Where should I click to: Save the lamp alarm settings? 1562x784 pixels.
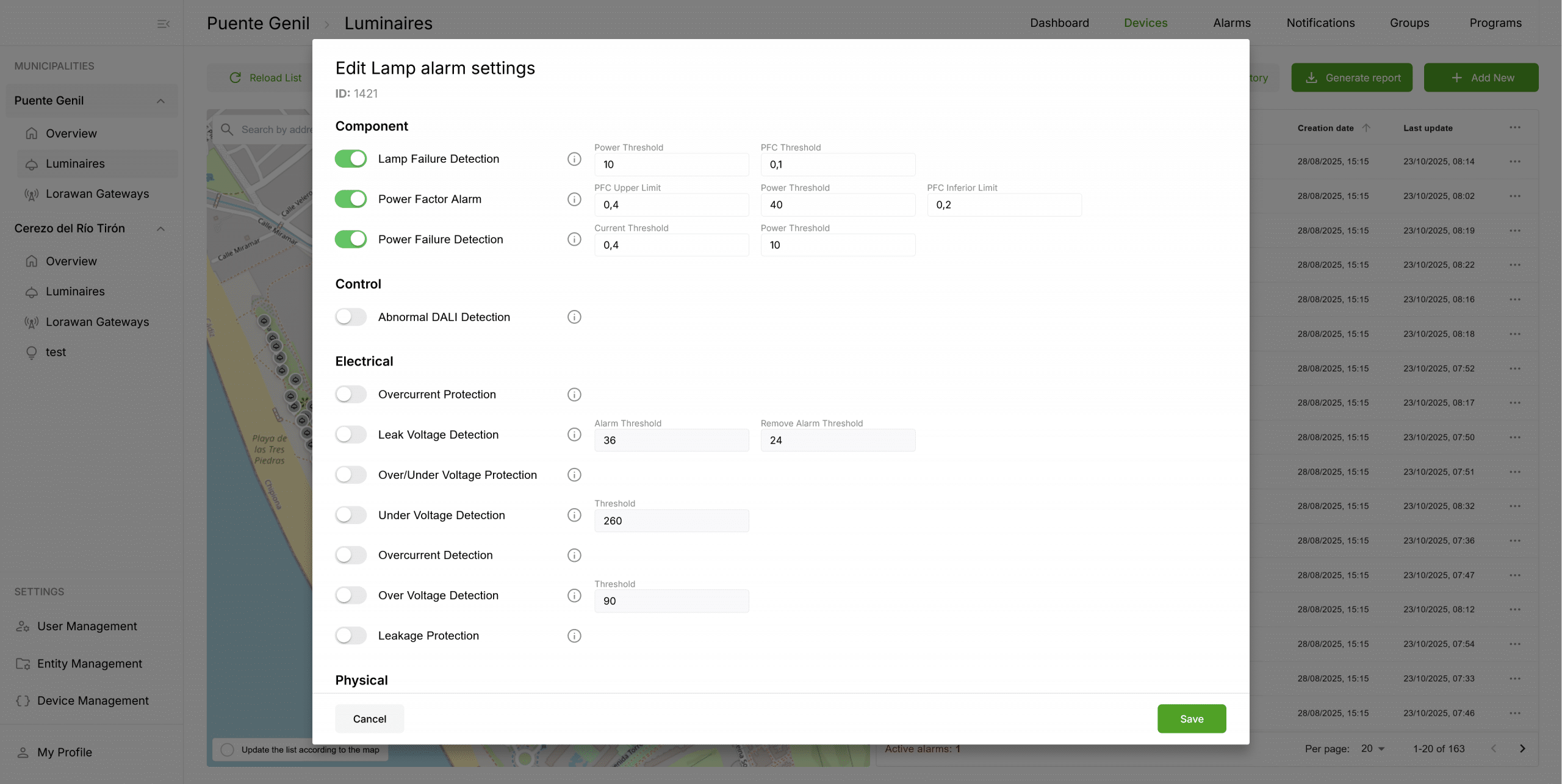[1191, 719]
